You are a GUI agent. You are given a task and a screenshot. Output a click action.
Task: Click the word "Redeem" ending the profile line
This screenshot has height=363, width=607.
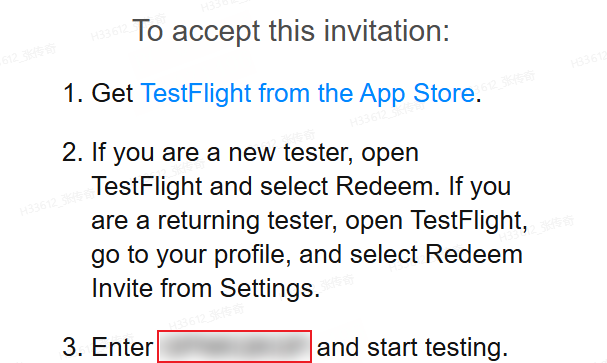click(474, 255)
